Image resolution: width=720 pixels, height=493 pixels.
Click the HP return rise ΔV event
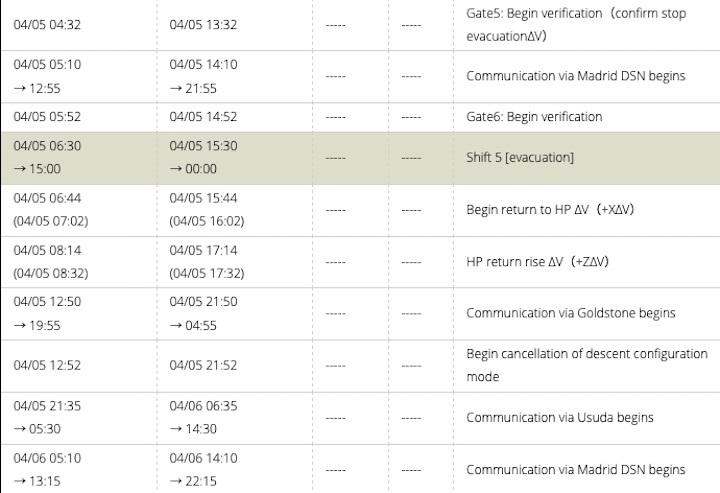(x=538, y=262)
